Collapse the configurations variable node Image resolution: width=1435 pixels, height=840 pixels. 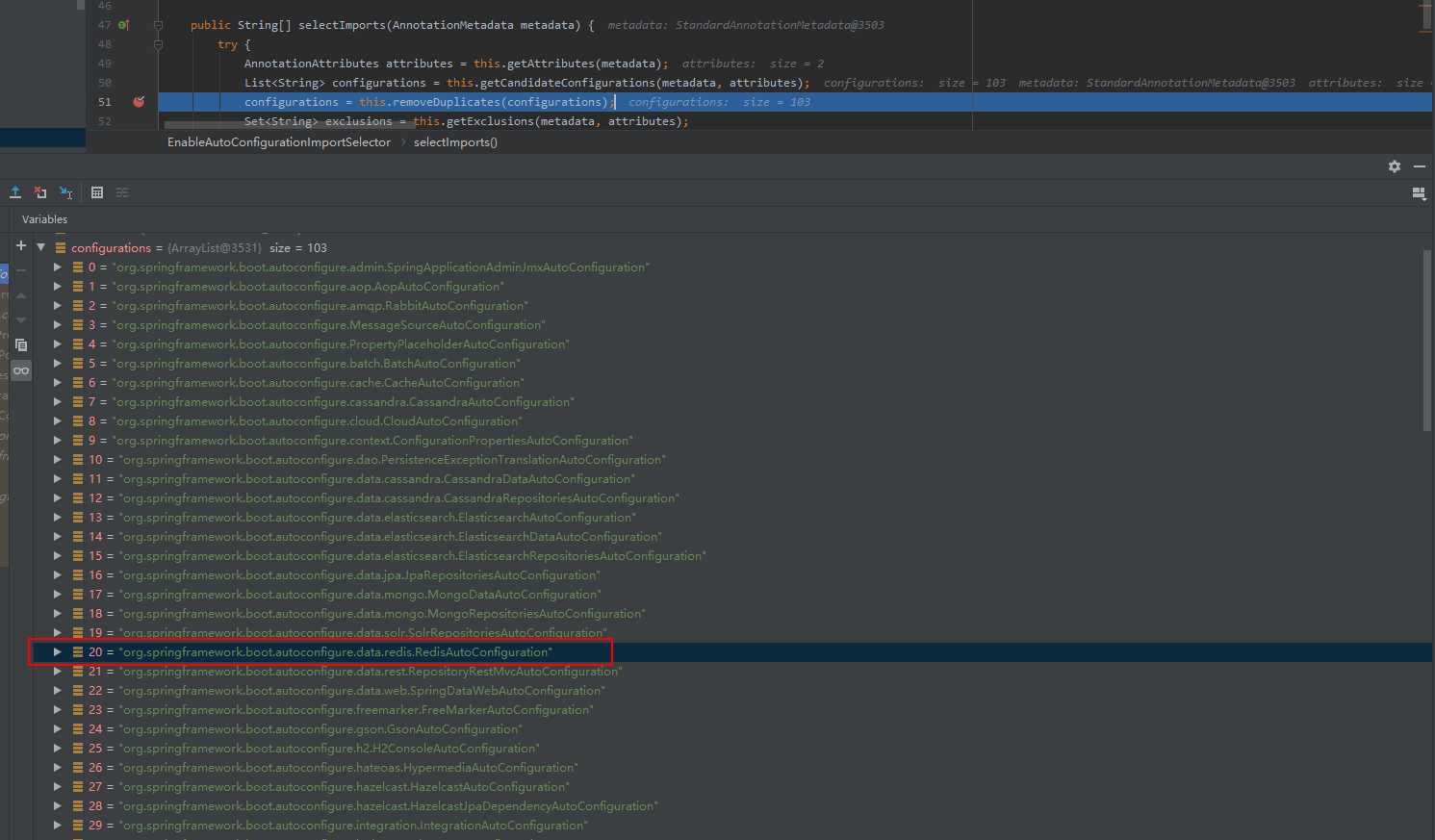click(x=41, y=247)
